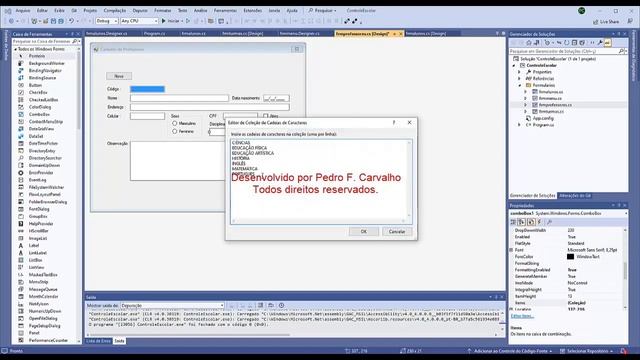The image size is (640, 360).
Task: Open the Debug configuration dropdown
Action: [107, 21]
